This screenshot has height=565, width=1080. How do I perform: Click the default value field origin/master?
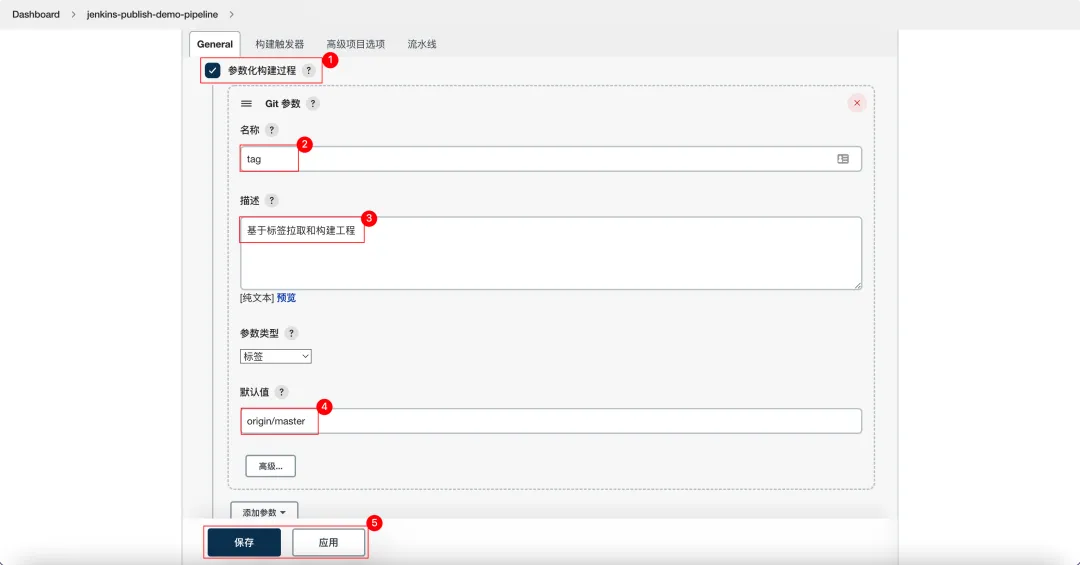pos(550,421)
